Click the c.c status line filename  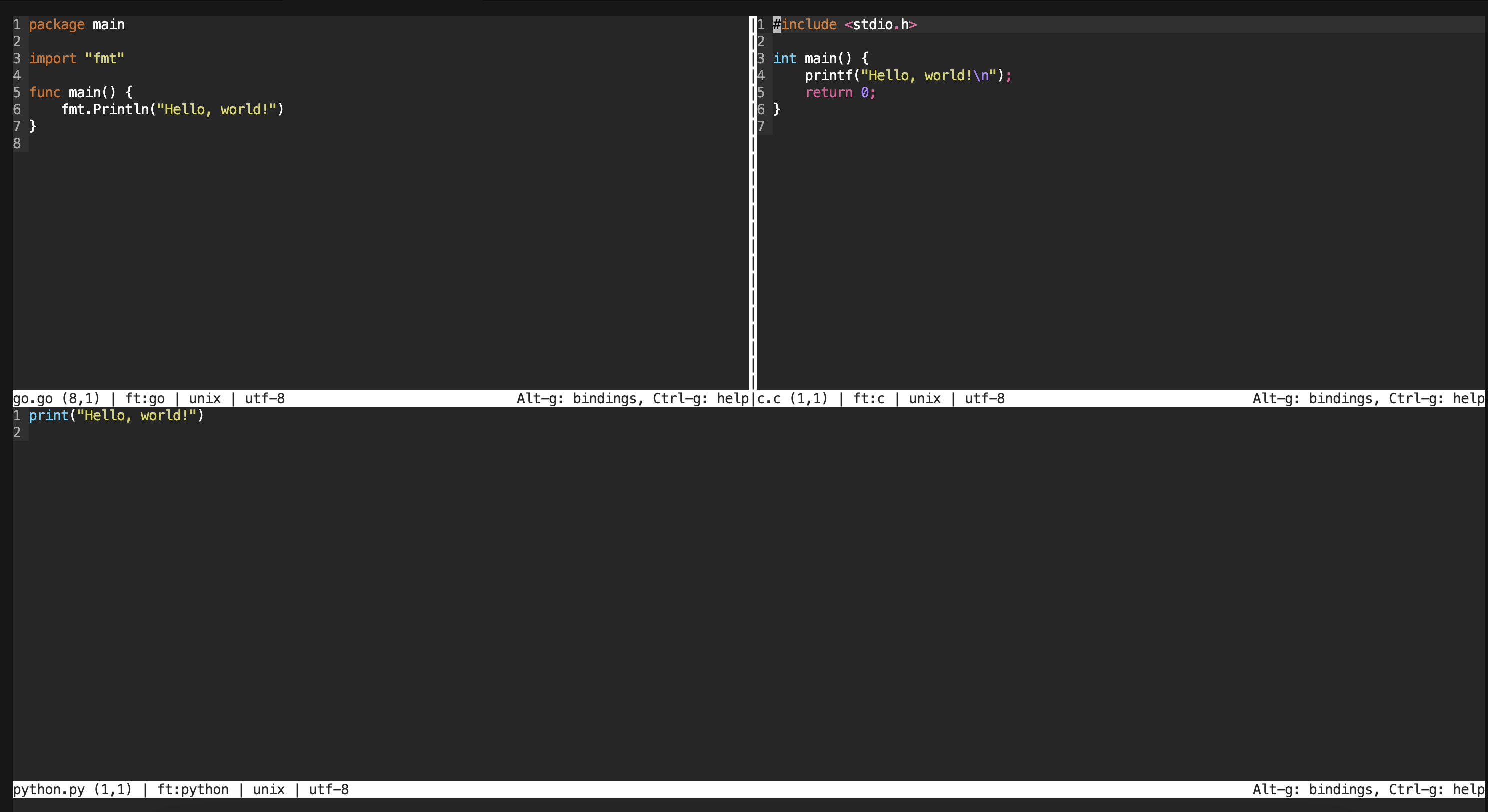(769, 398)
